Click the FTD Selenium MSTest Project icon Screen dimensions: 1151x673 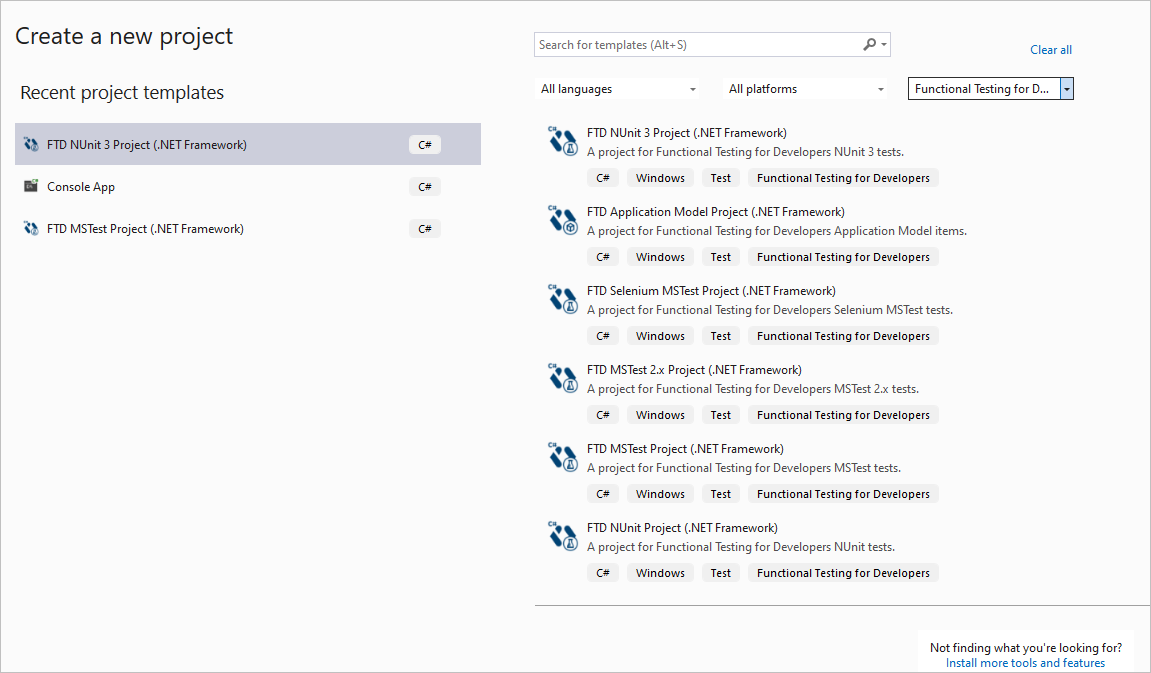coord(563,299)
